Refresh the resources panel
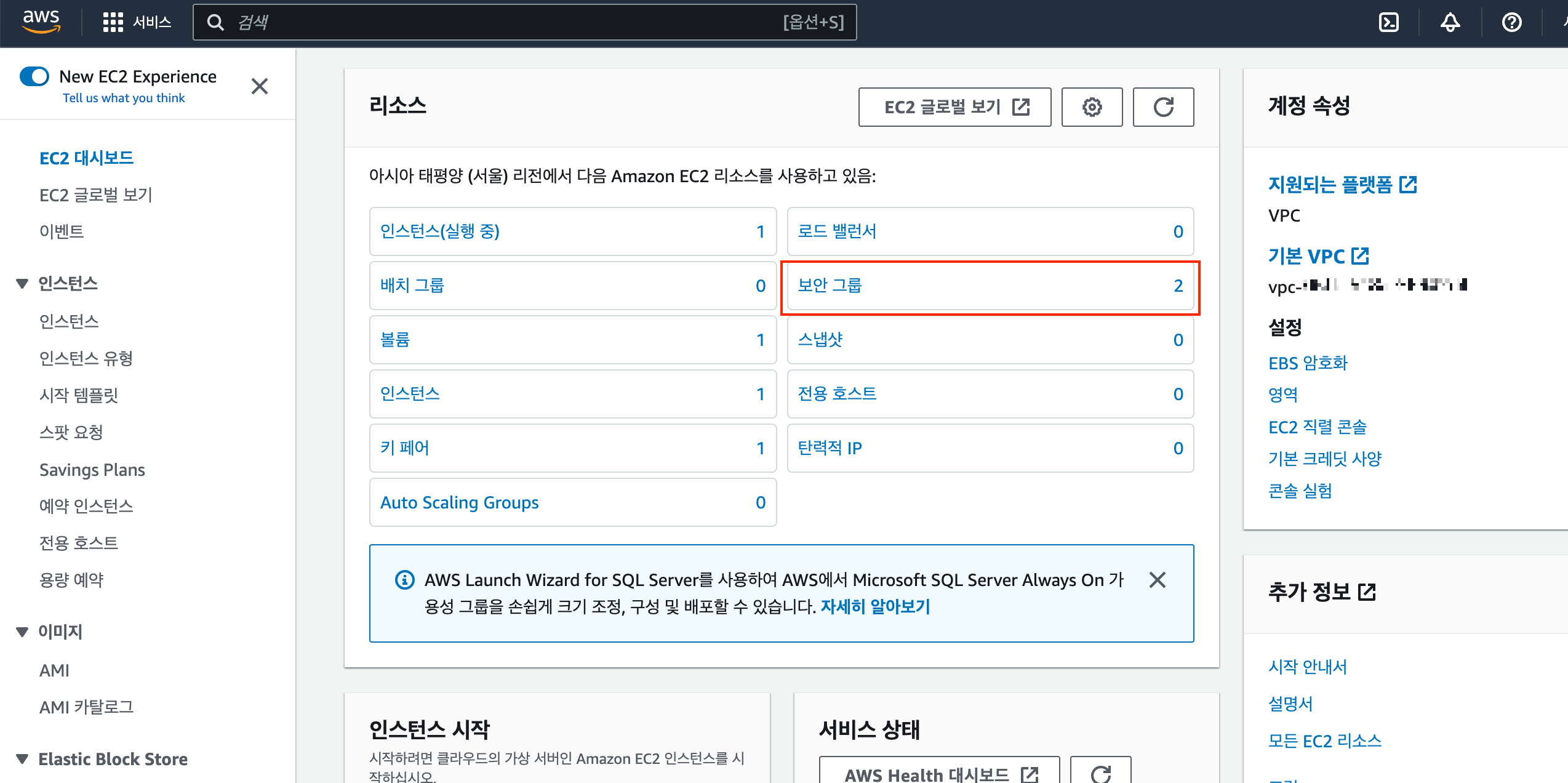 (x=1163, y=107)
